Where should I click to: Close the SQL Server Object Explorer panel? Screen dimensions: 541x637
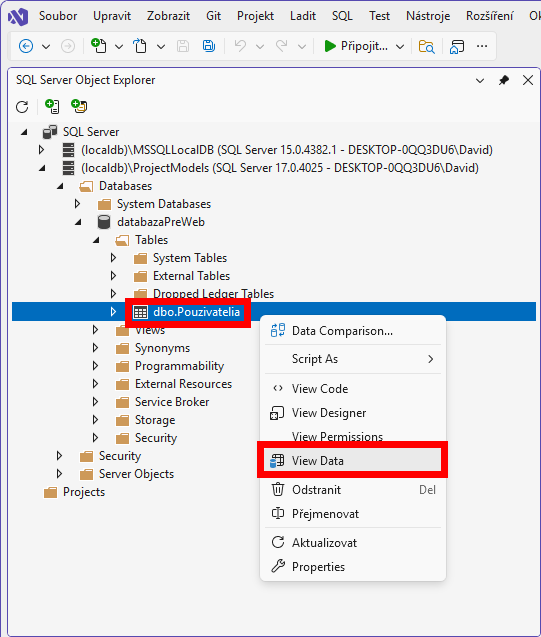[x=528, y=80]
